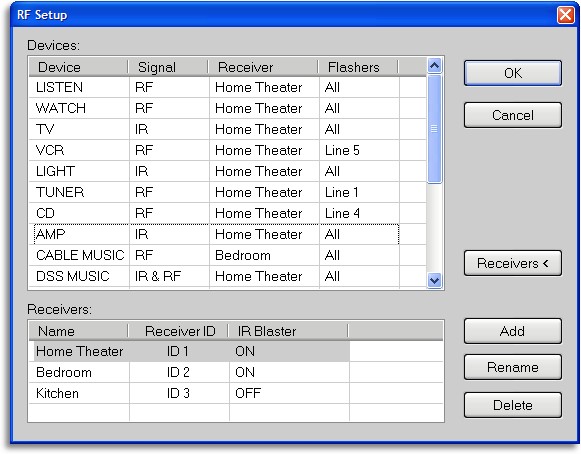Image resolution: width=581 pixels, height=454 pixels.
Task: Click the Cancel button
Action: click(512, 115)
